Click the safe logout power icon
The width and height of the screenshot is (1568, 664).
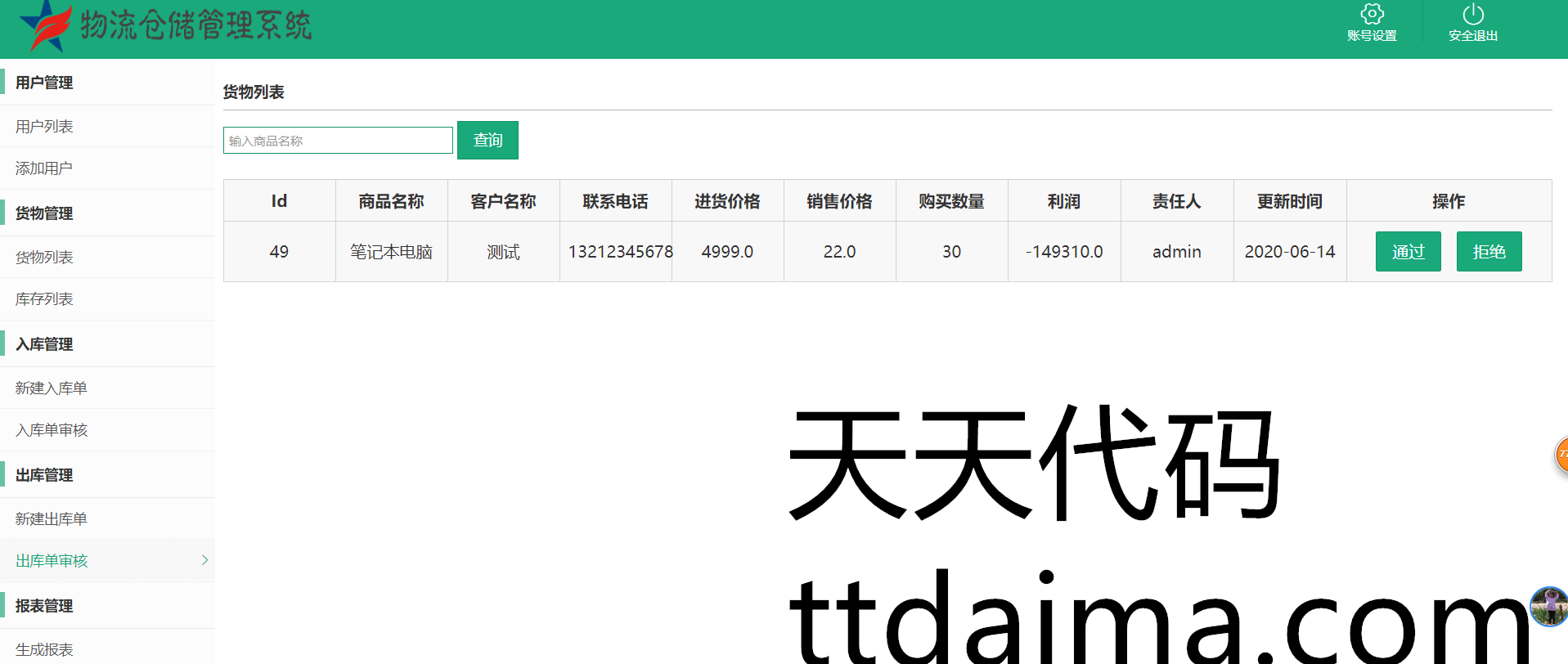pos(1472,15)
